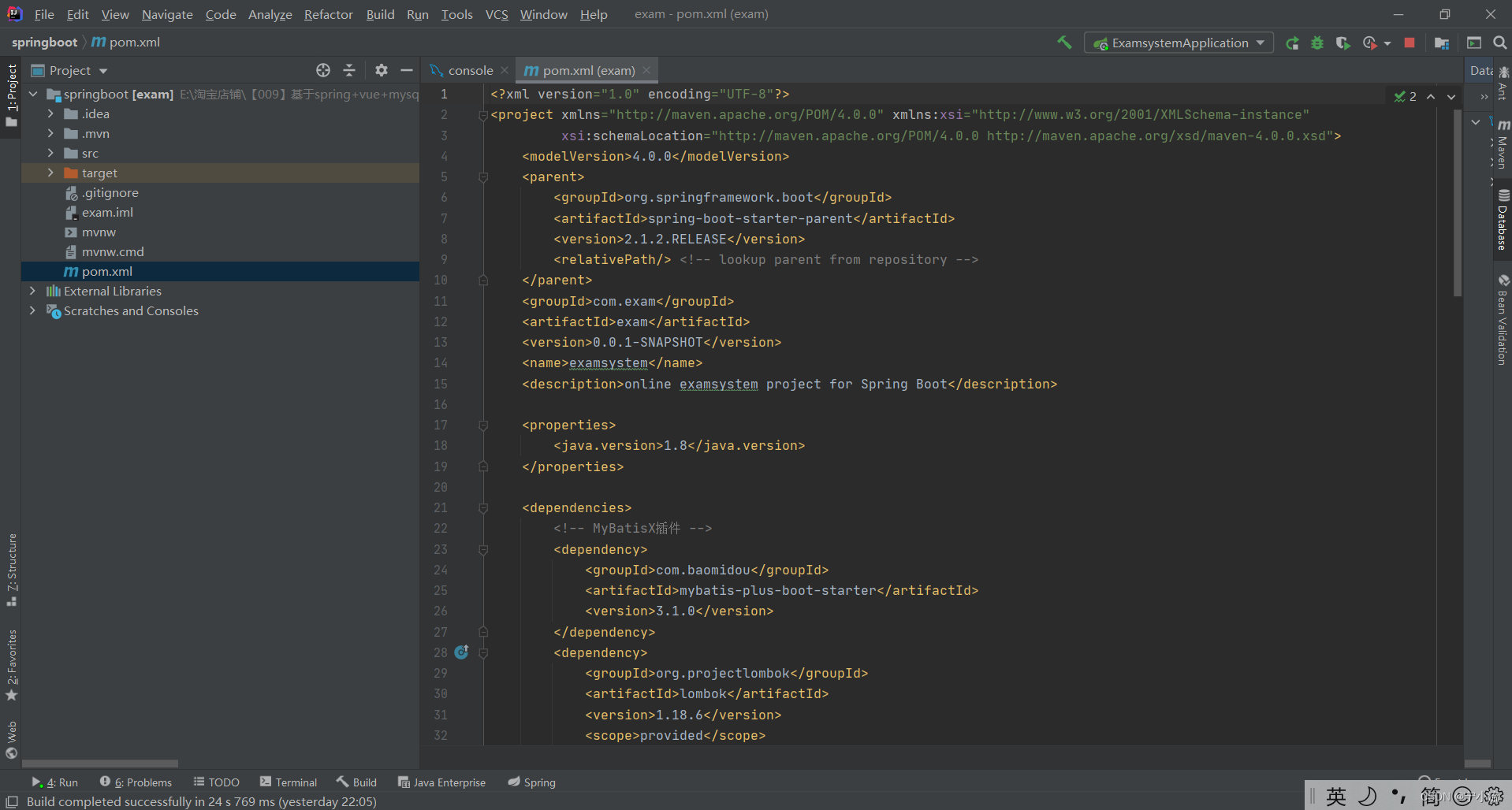Open the Favorites tool window
The height and width of the screenshot is (810, 1512).
(12, 665)
